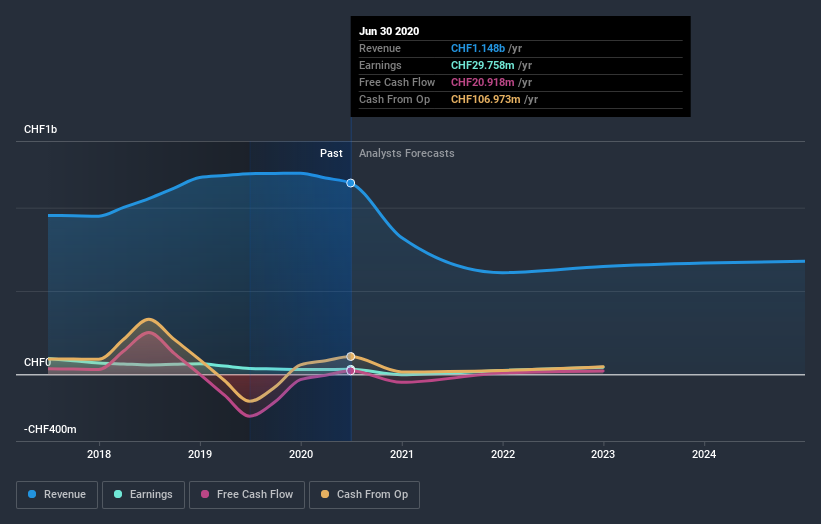Viewport: 821px width, 524px height.
Task: Select the Free Cash Flow data point marker
Action: coord(351,371)
